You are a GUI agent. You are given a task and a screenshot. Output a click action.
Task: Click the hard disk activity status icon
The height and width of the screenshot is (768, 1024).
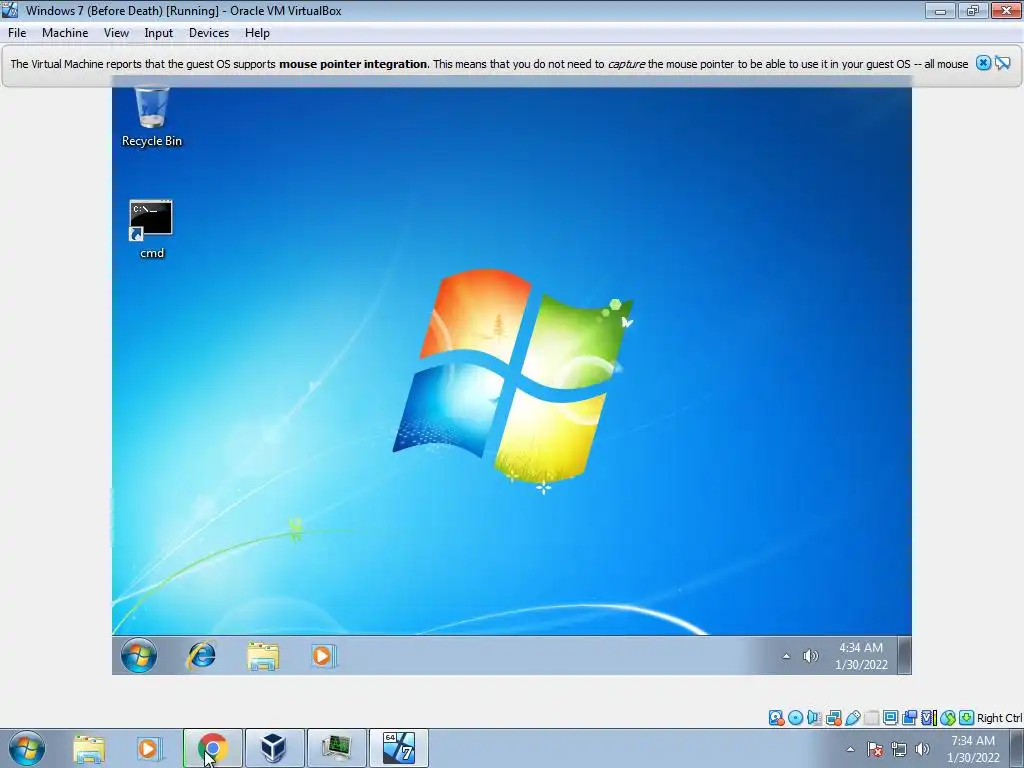[776, 718]
